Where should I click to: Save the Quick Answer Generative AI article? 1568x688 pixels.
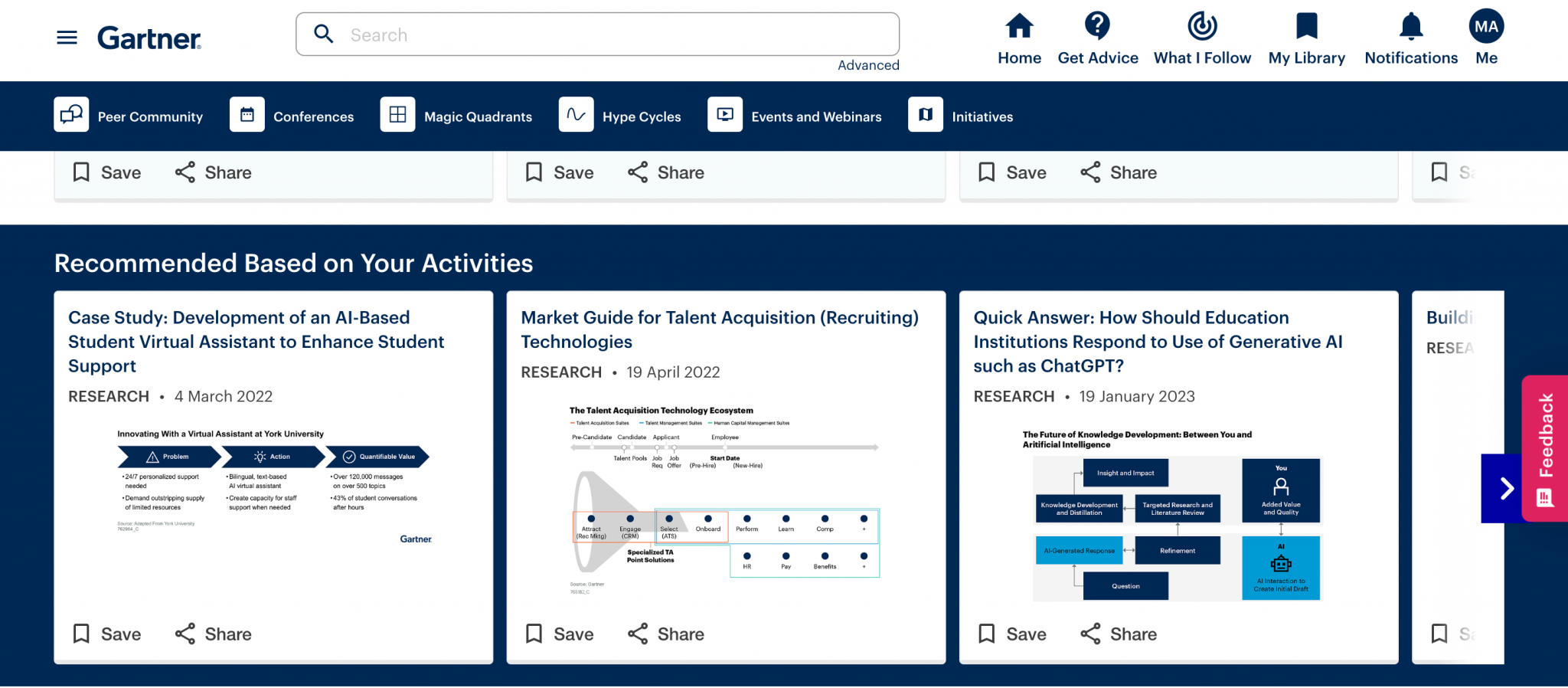click(x=1012, y=634)
